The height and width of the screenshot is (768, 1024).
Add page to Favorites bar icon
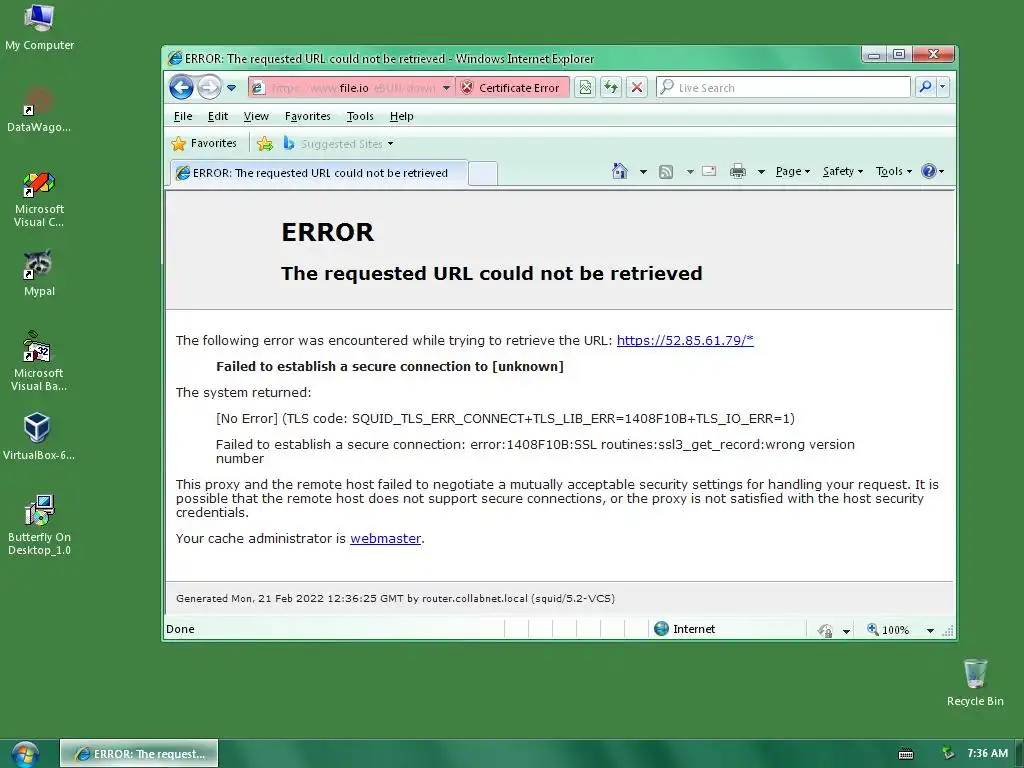point(264,144)
